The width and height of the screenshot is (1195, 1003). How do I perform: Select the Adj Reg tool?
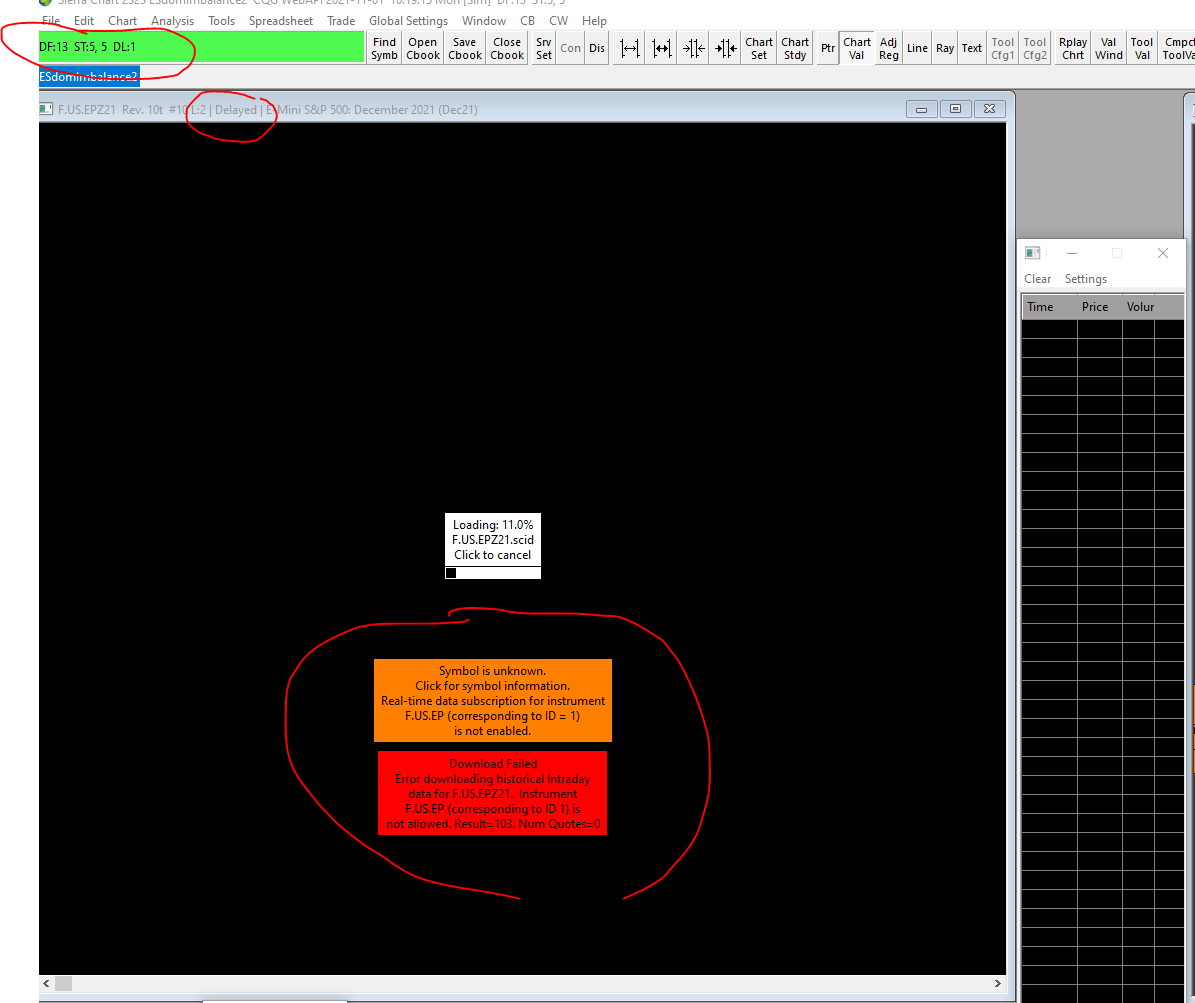889,48
